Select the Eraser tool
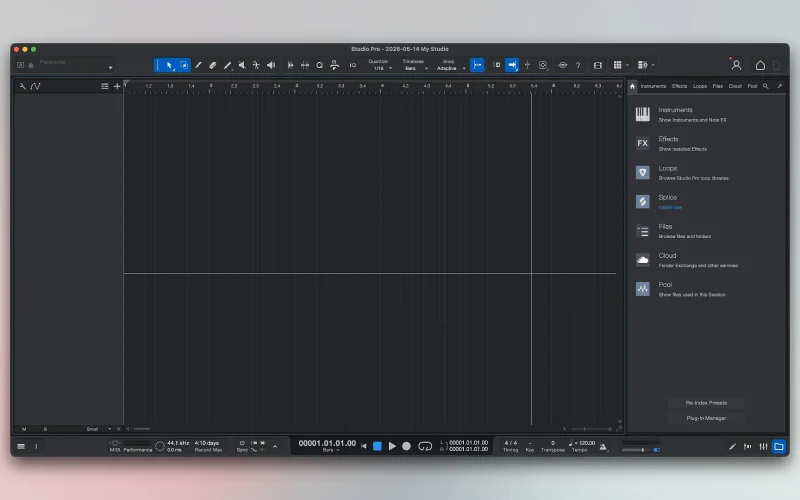This screenshot has height=500, width=800. [213, 65]
